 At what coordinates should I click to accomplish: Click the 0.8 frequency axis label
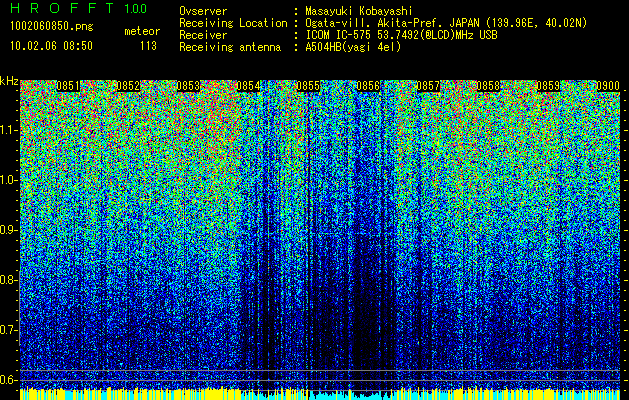click(8, 280)
